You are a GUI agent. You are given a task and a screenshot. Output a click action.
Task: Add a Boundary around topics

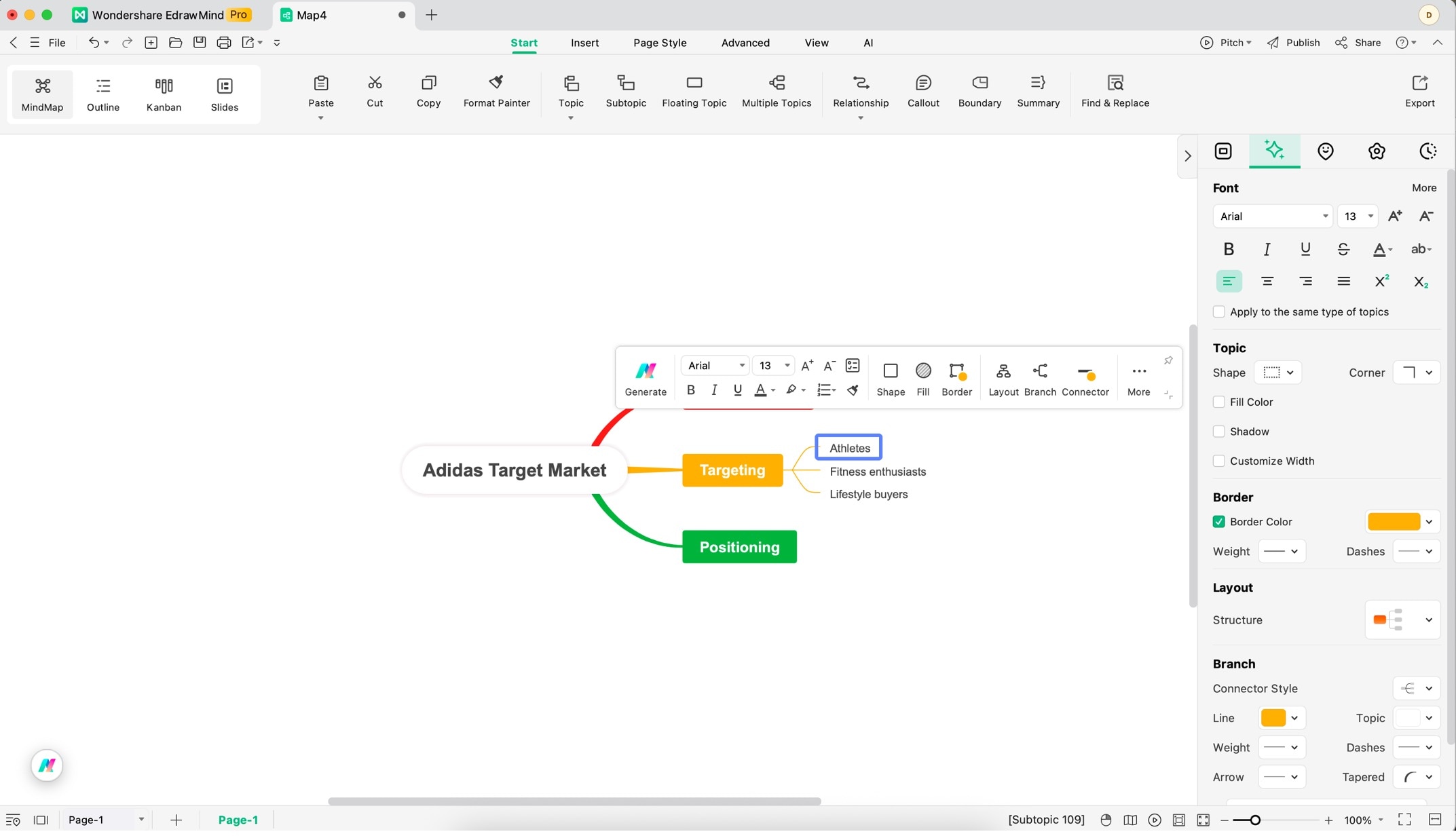(x=979, y=92)
